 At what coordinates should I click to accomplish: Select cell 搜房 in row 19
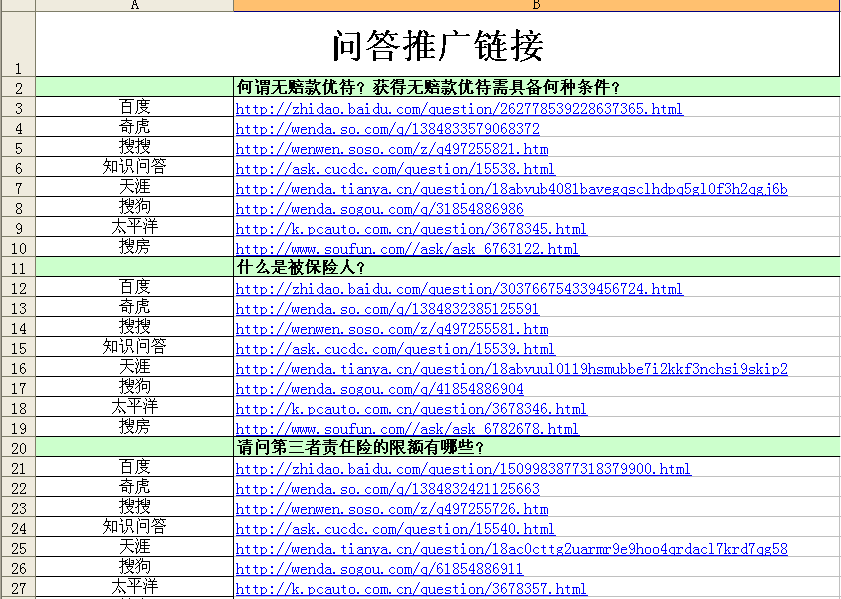pyautogui.click(x=135, y=427)
